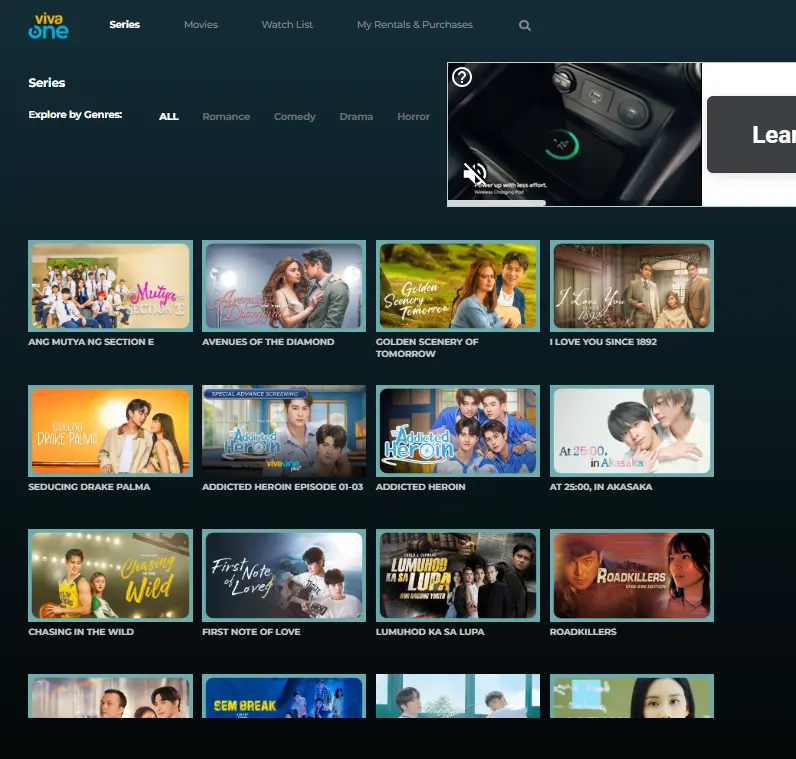Click the 'LUMUHOD KA SA LUPA' title
This screenshot has height=759, width=796.
coord(430,632)
